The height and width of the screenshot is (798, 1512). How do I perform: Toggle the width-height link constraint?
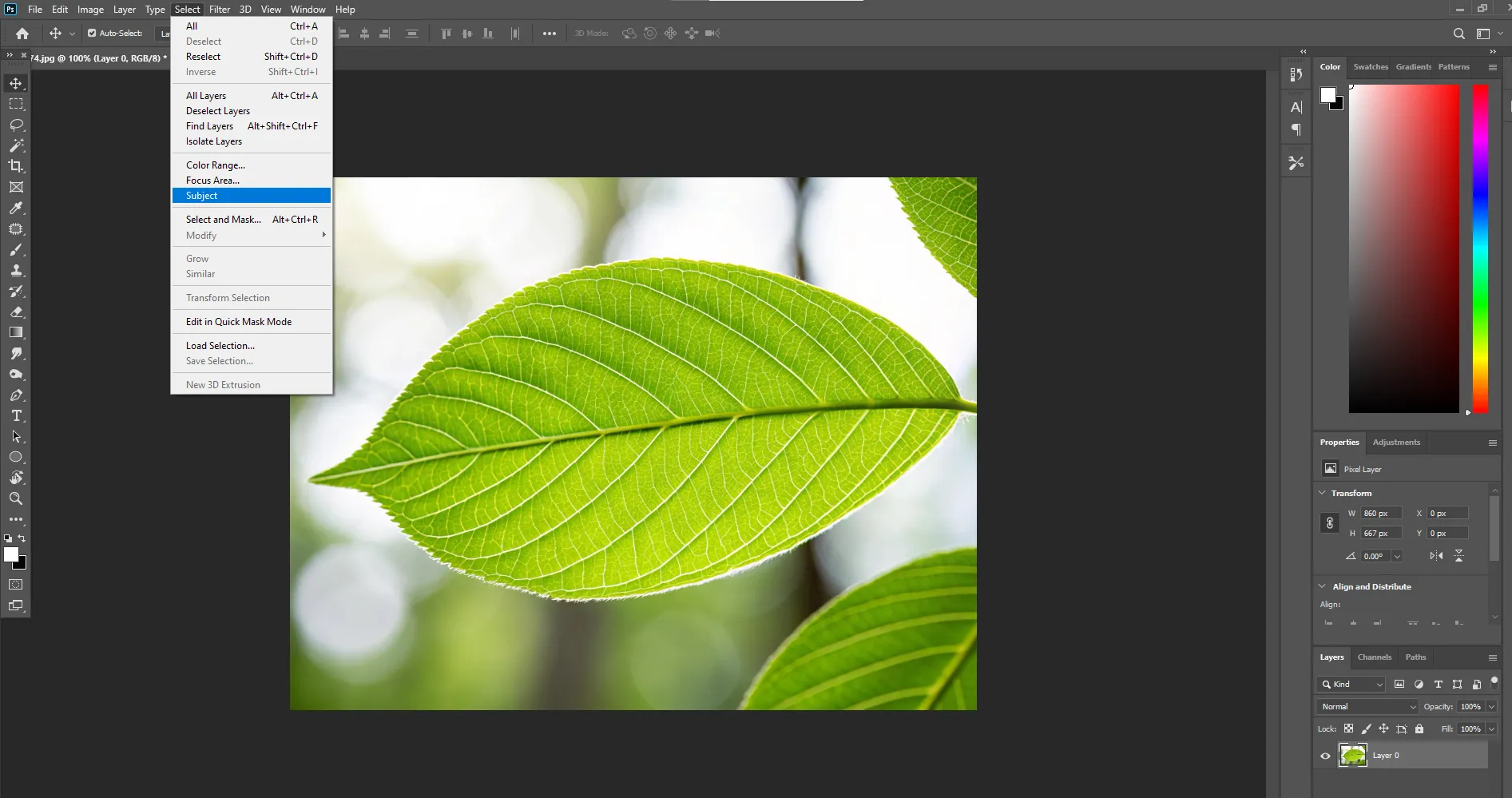coord(1330,523)
